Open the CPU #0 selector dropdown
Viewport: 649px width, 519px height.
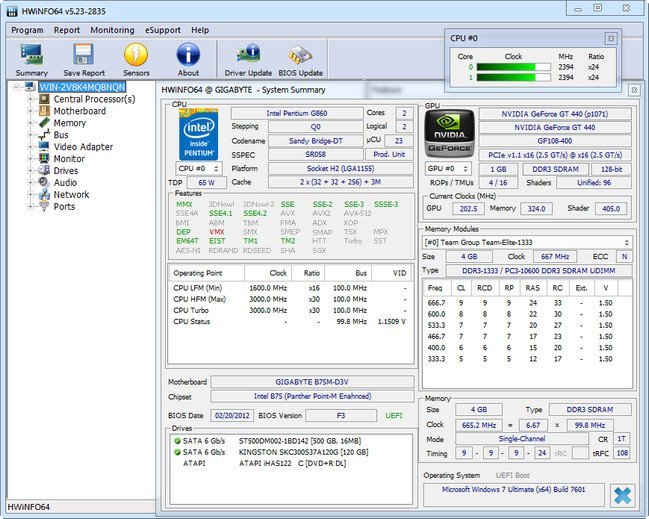(199, 168)
